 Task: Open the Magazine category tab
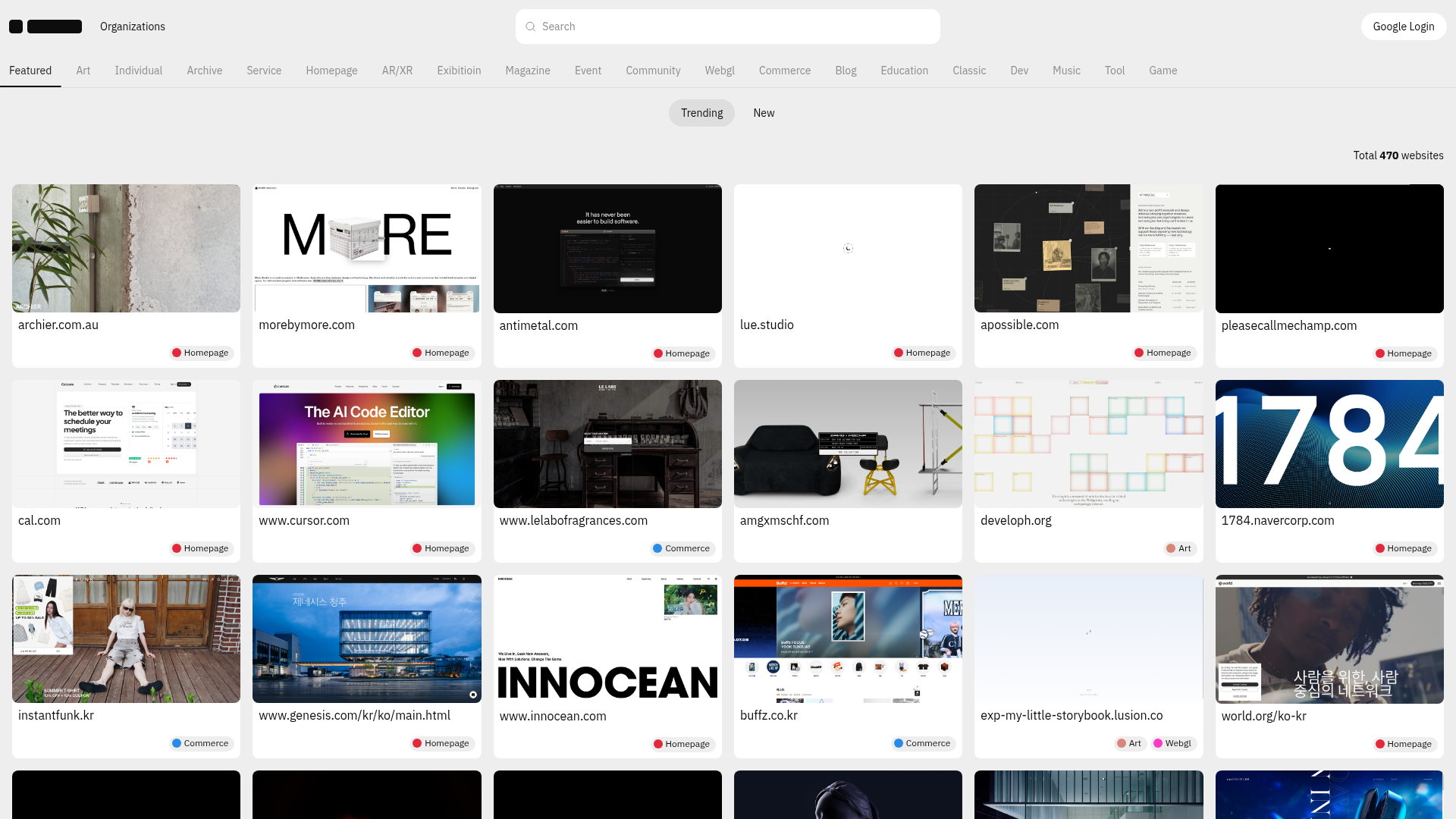click(528, 71)
